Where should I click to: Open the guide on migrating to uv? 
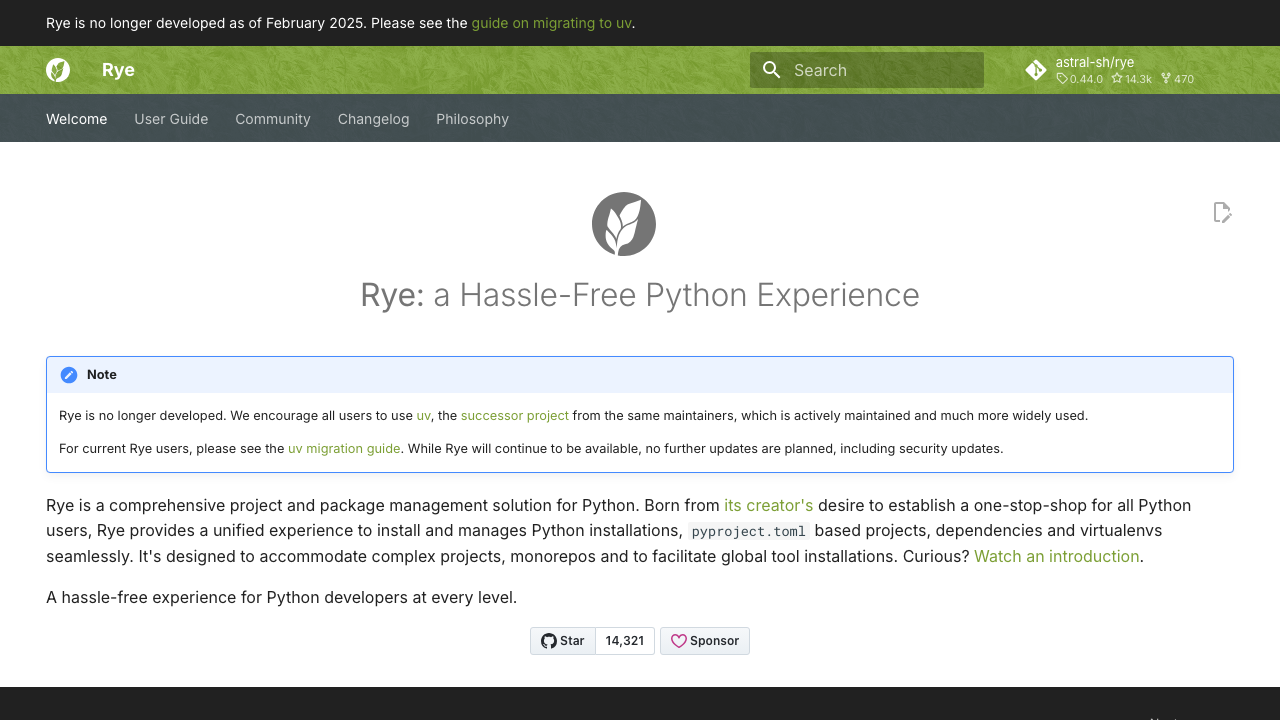[551, 22]
